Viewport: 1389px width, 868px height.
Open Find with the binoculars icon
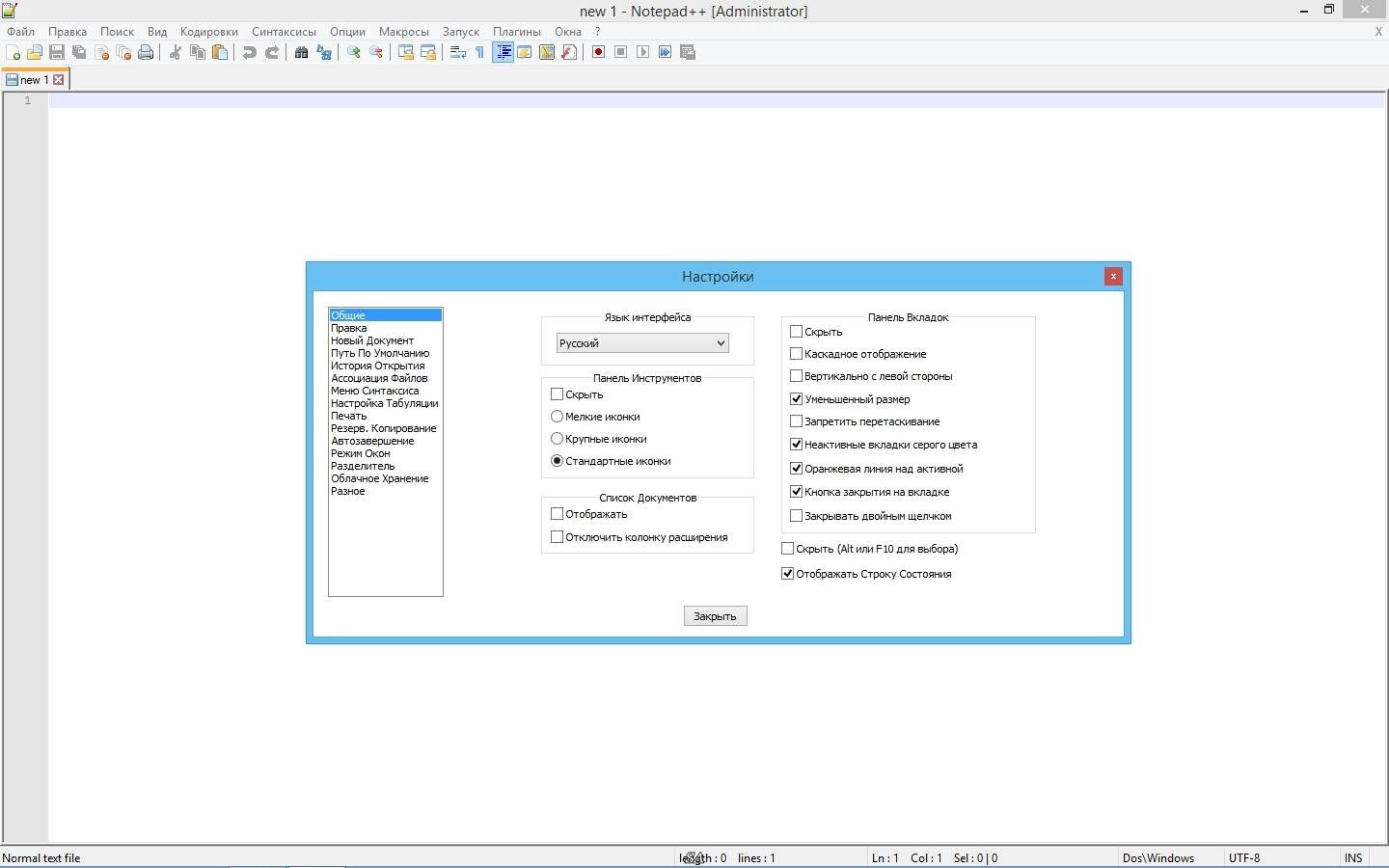[x=301, y=52]
